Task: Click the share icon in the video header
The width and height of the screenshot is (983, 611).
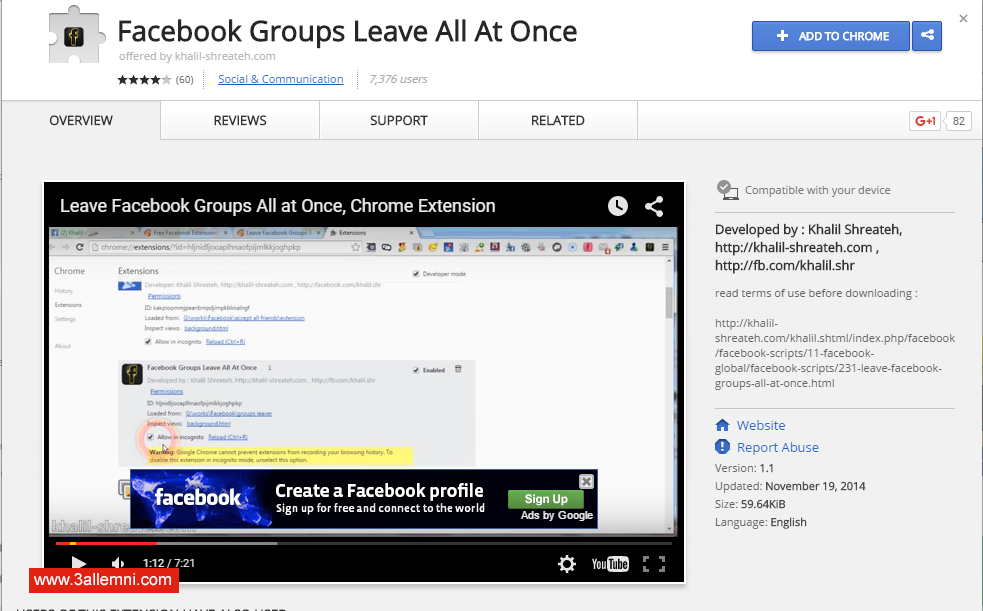Action: 654,206
